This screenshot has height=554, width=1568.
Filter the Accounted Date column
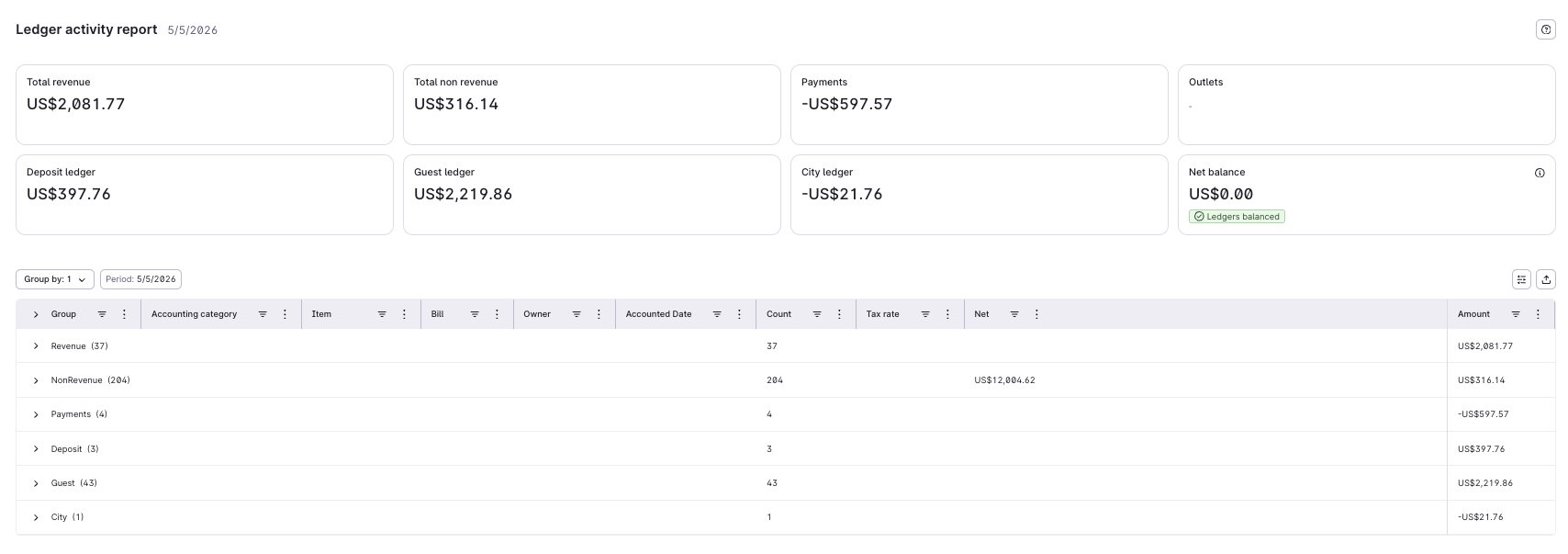pos(717,314)
